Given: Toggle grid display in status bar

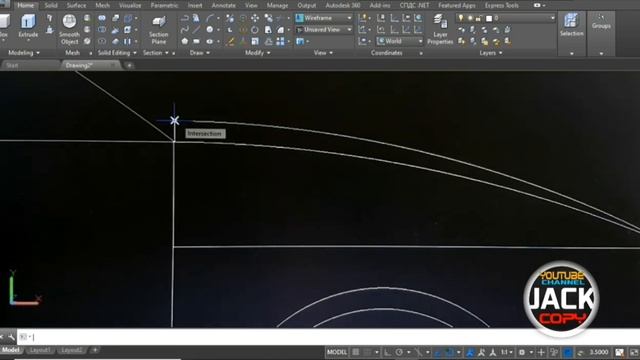Looking at the screenshot, I should (x=356, y=352).
